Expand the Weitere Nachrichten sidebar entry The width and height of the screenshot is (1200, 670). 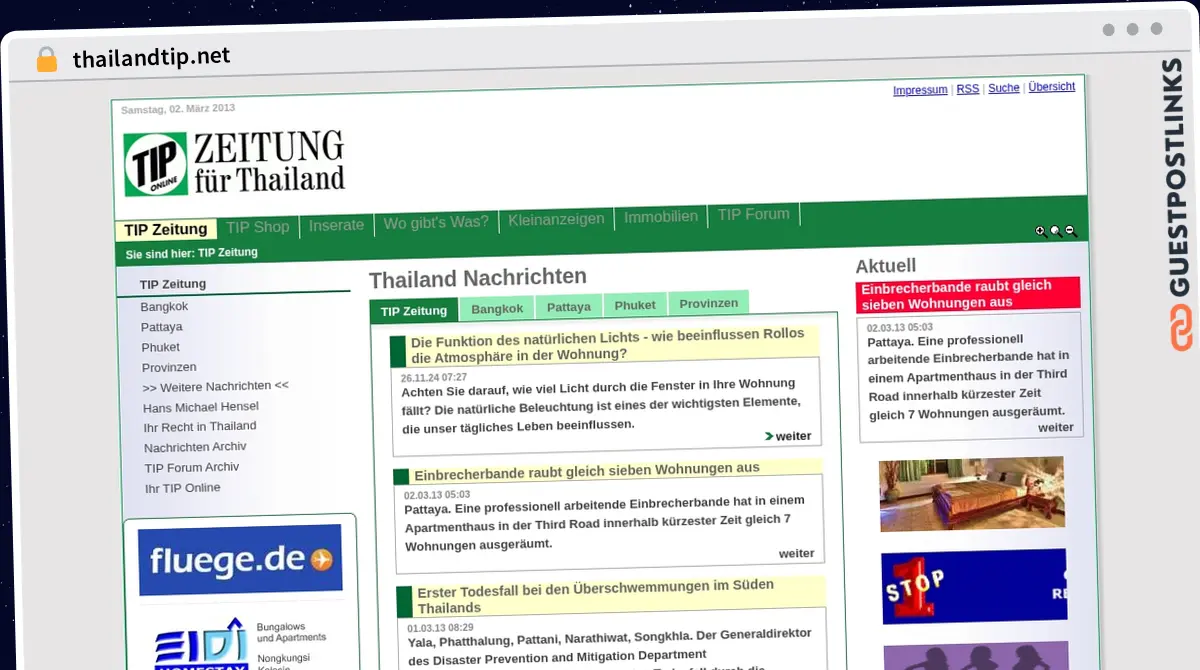coord(214,386)
